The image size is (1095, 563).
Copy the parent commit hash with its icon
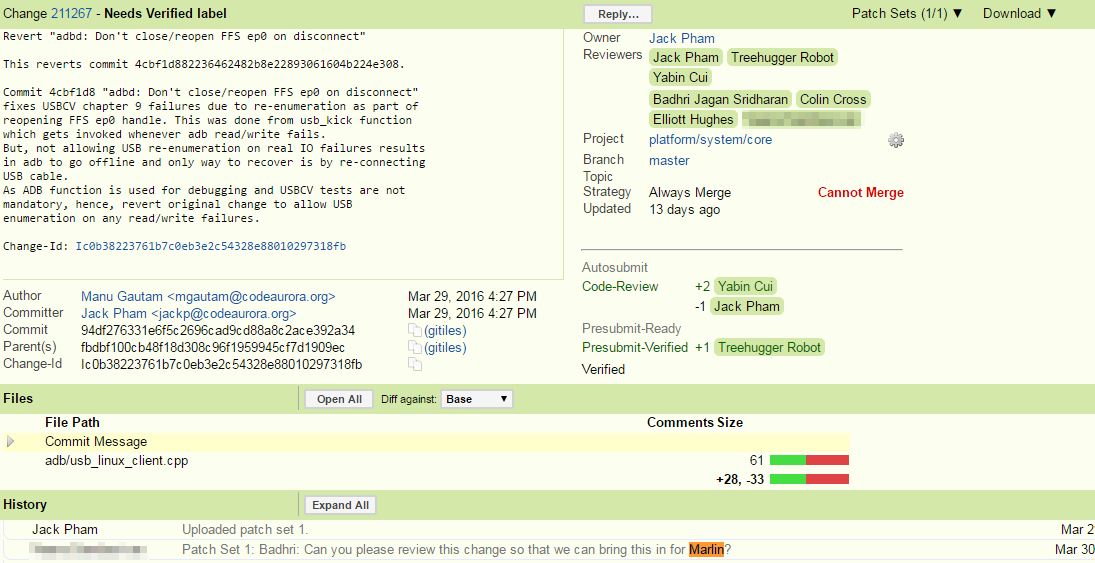tap(414, 348)
